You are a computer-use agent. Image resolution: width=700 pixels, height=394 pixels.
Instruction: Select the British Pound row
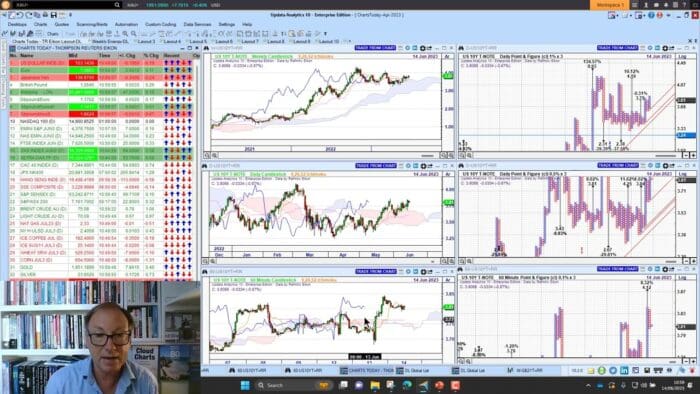click(101, 85)
